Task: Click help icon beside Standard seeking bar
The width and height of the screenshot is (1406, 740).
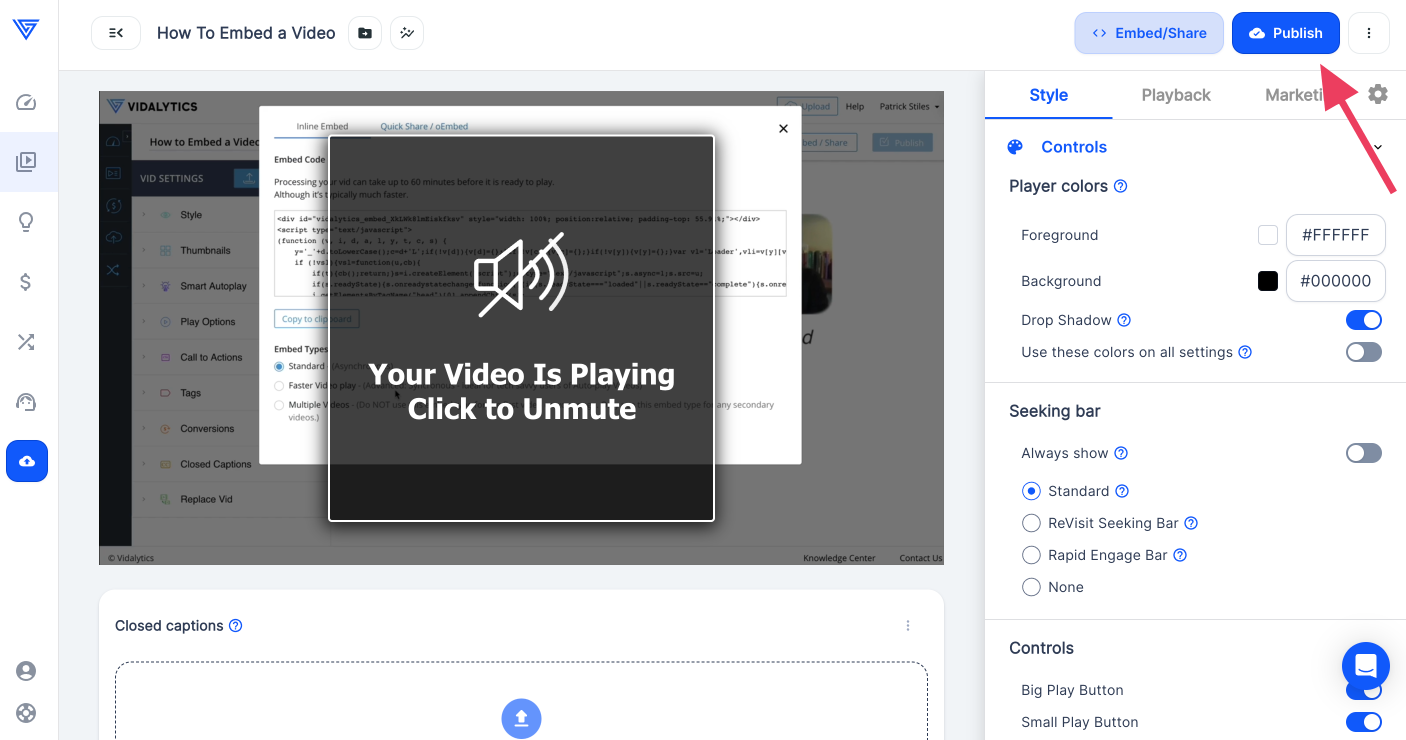Action: [1122, 491]
